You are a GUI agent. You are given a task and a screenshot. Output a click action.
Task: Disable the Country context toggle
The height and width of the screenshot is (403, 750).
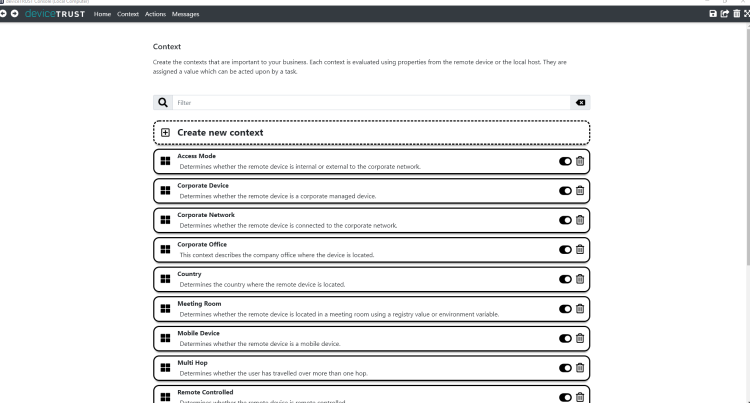point(565,279)
